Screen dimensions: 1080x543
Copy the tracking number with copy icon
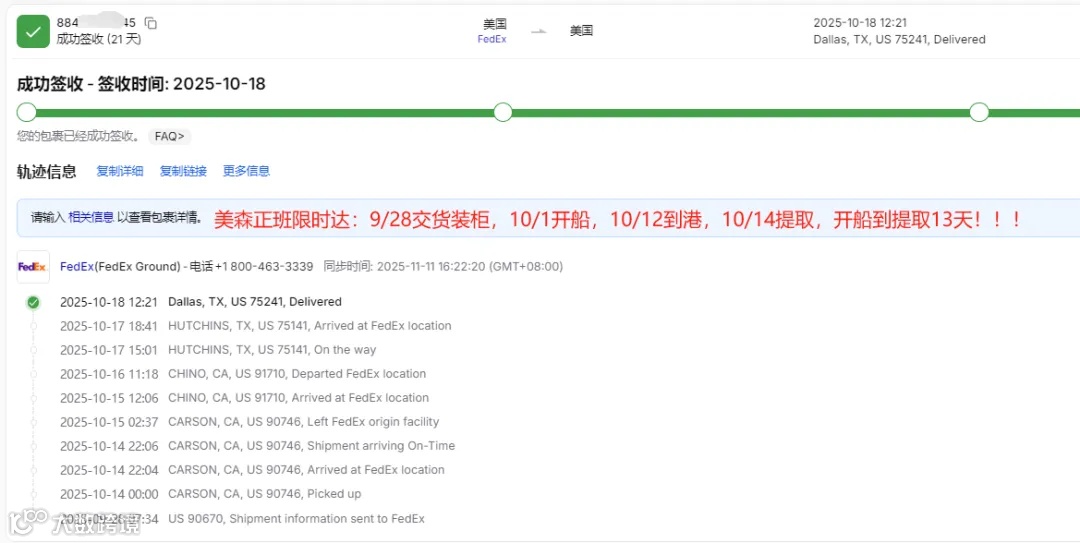(x=151, y=23)
